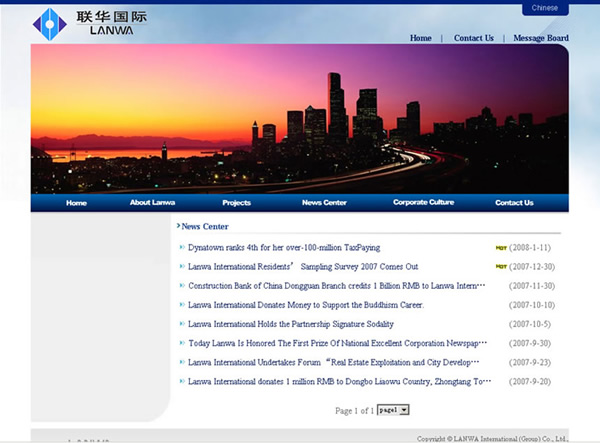Open the Projects menu item

coord(236,203)
